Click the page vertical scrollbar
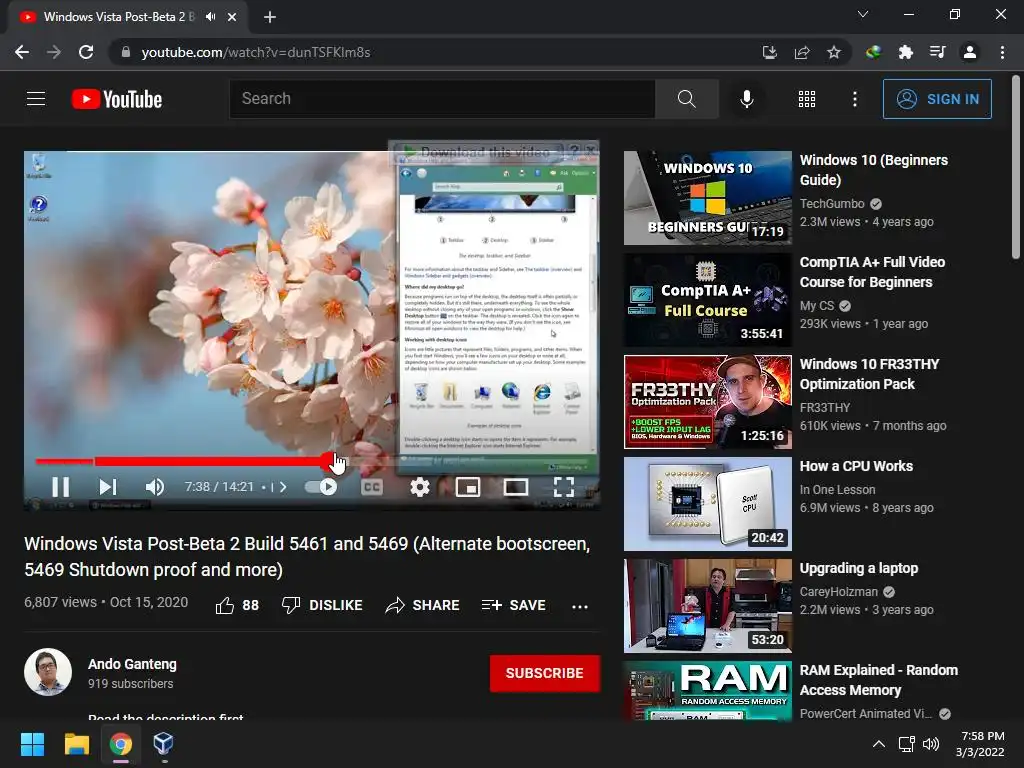 pyautogui.click(x=1016, y=168)
